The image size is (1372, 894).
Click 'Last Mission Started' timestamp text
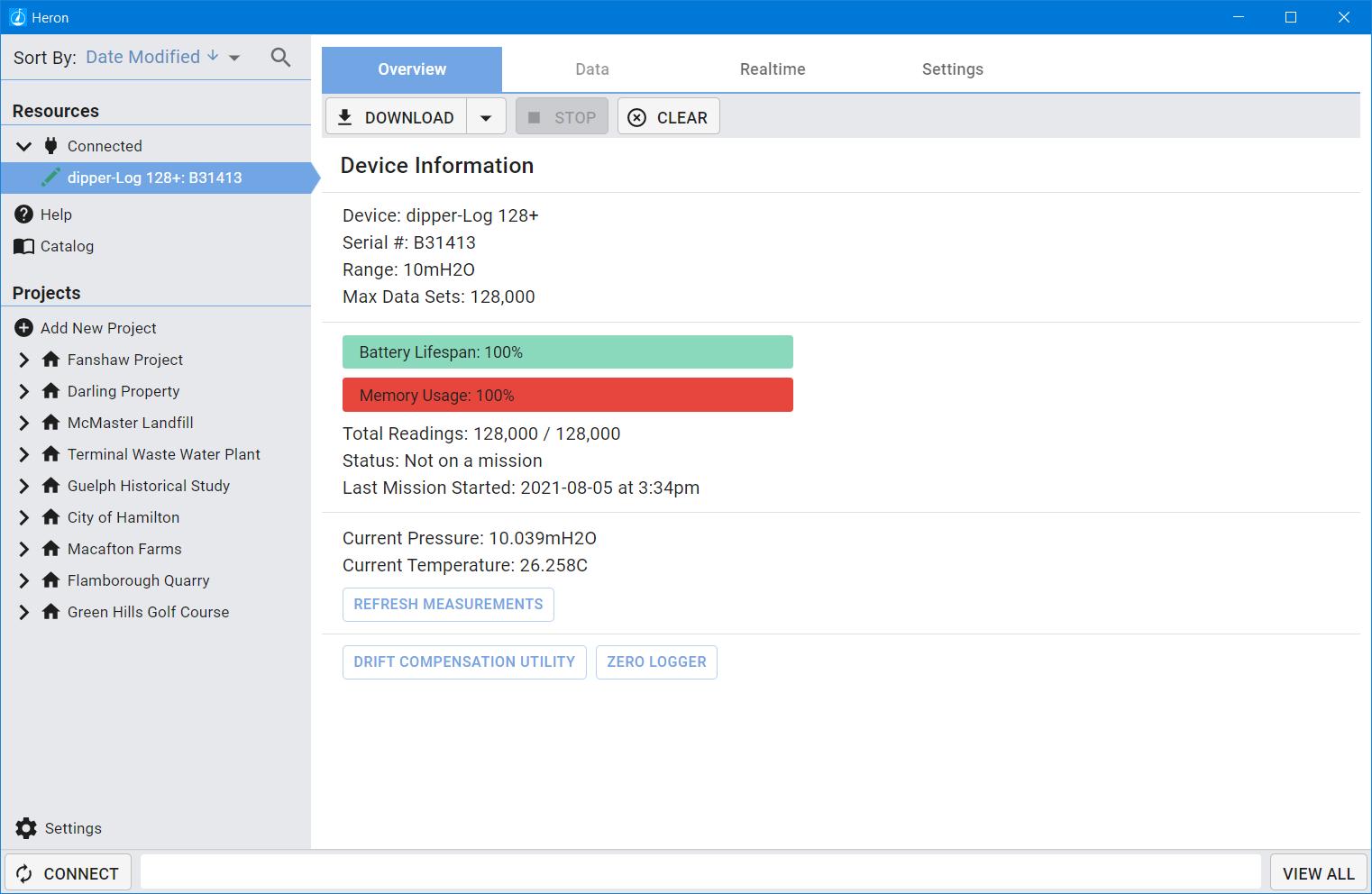click(521, 488)
